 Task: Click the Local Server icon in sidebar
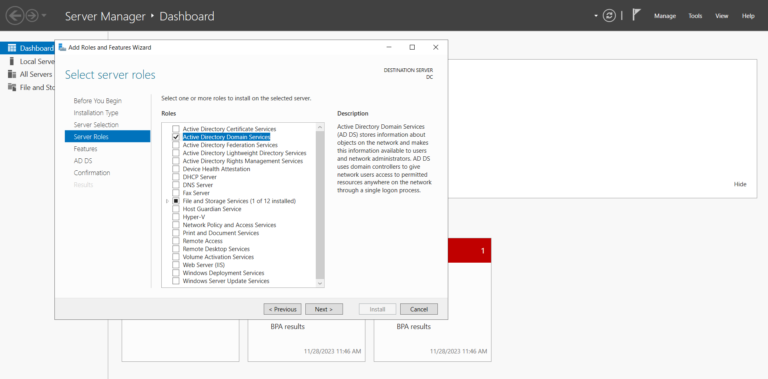point(12,61)
